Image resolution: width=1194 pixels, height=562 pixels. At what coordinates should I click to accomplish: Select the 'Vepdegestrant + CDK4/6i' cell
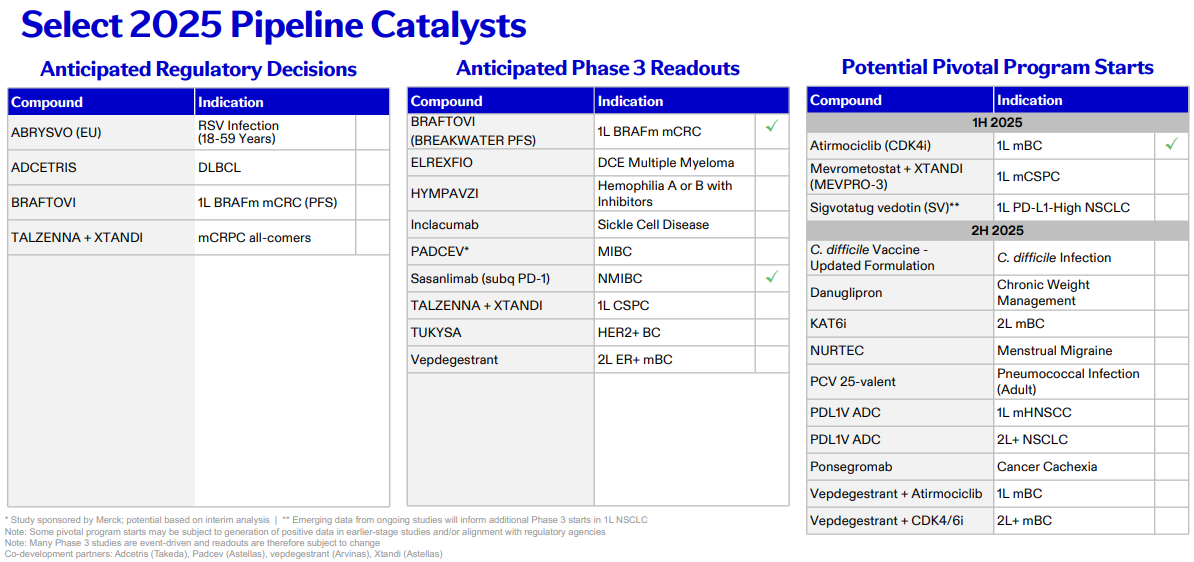900,521
